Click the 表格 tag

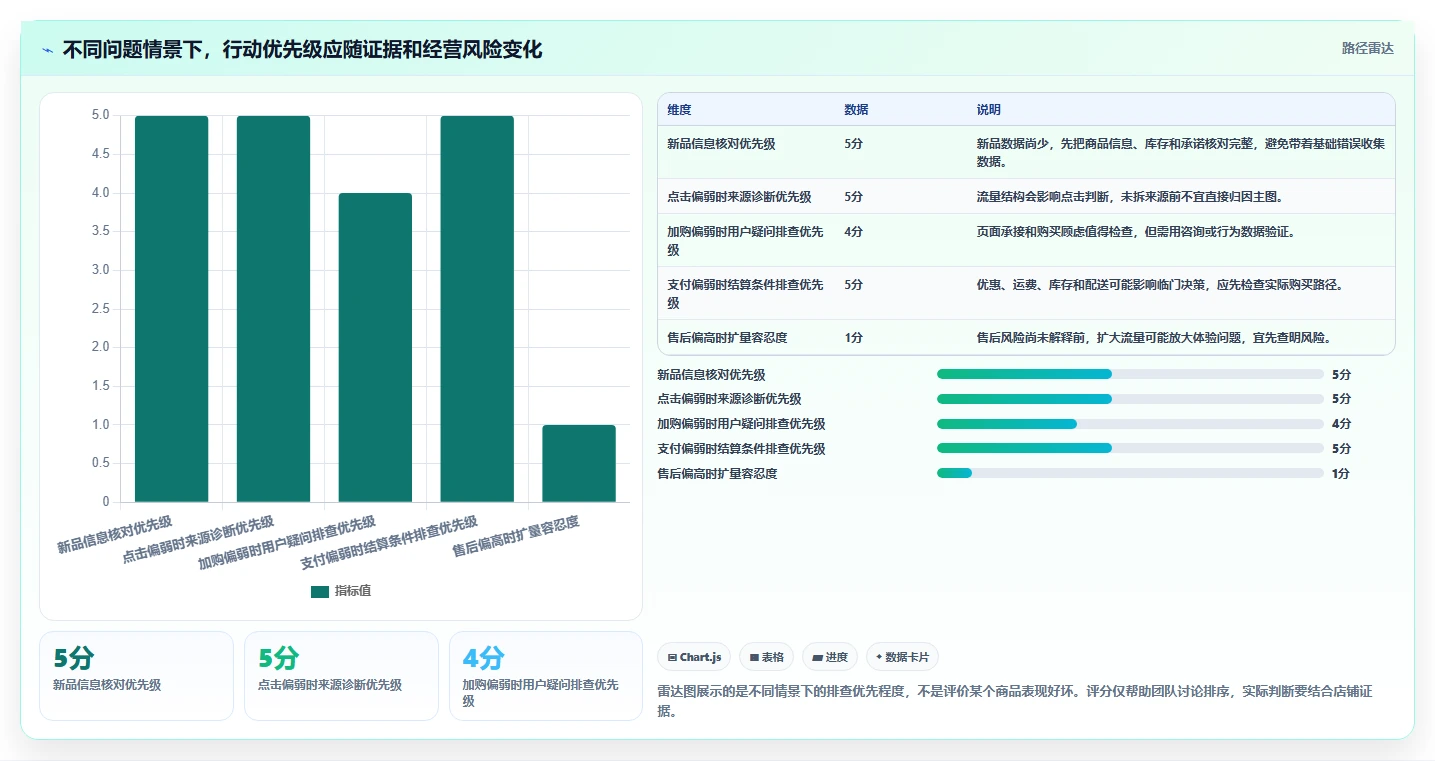pos(766,657)
